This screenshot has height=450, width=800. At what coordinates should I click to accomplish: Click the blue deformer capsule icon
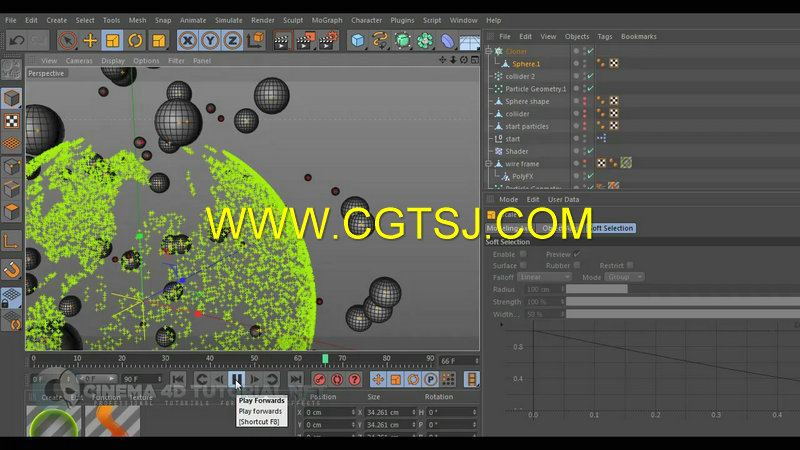[x=447, y=40]
